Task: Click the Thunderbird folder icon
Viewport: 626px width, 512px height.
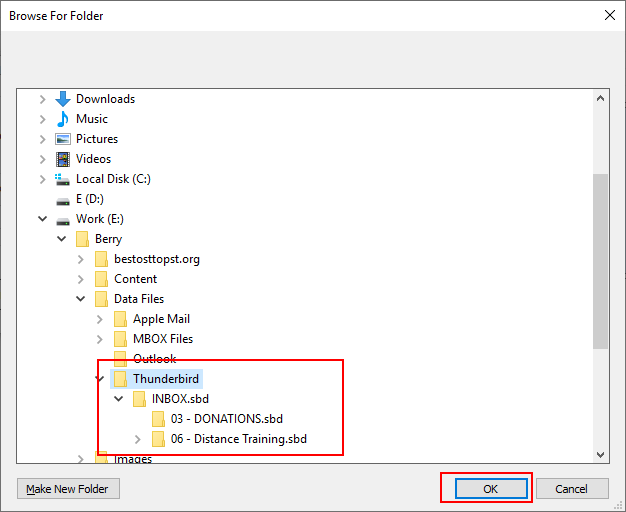Action: tap(120, 379)
